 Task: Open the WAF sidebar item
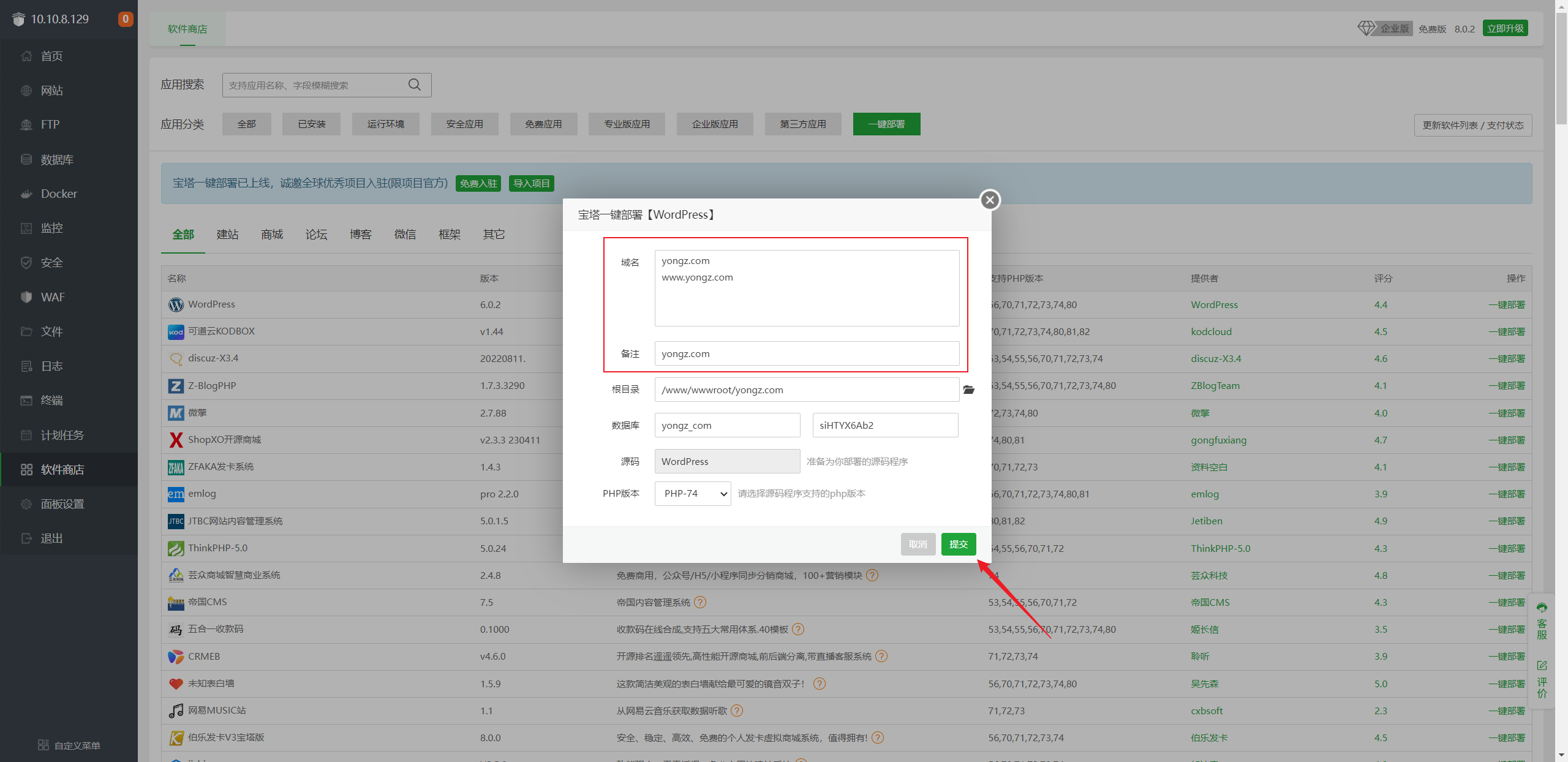pos(69,297)
